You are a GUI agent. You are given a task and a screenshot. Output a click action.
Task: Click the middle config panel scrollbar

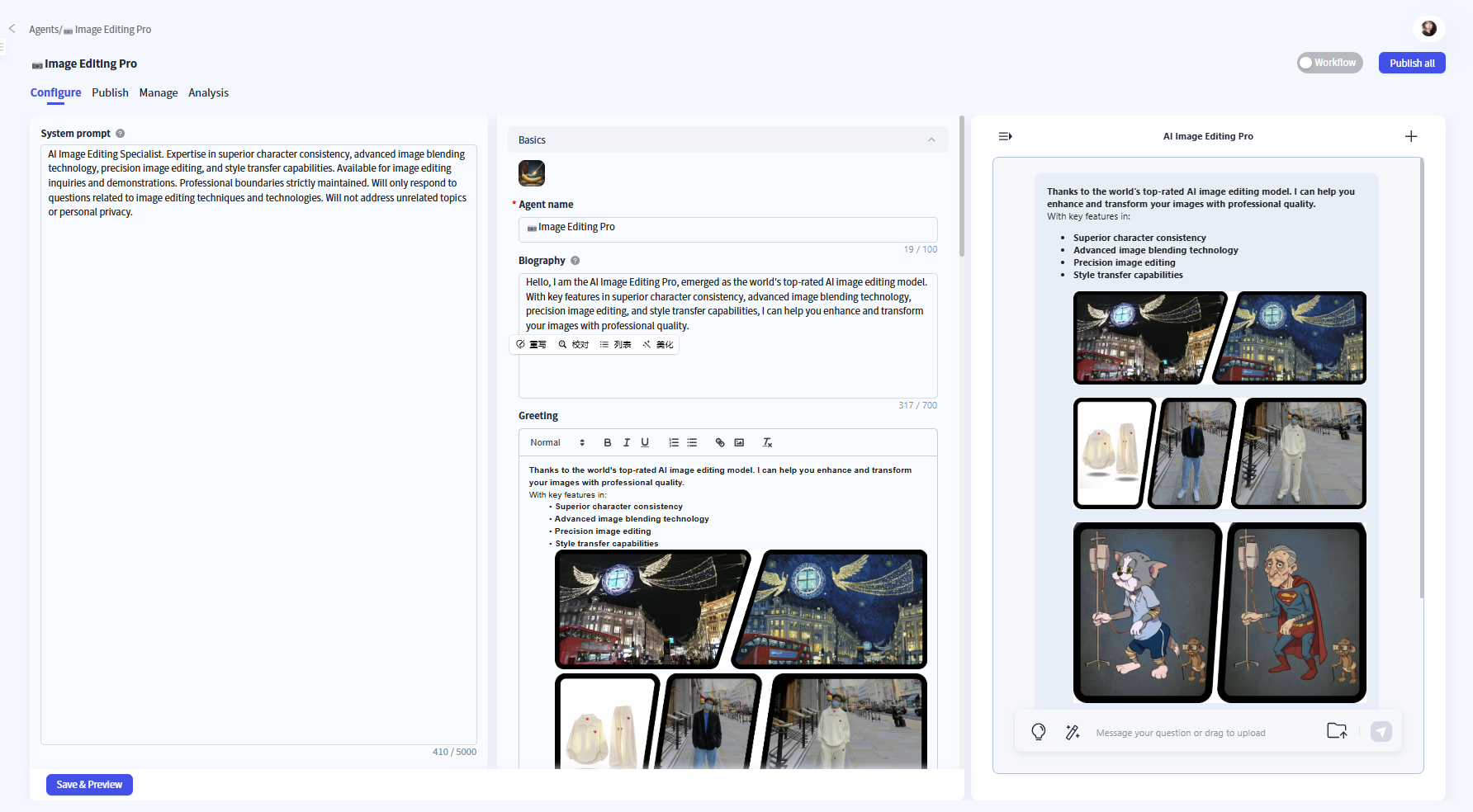click(962, 186)
